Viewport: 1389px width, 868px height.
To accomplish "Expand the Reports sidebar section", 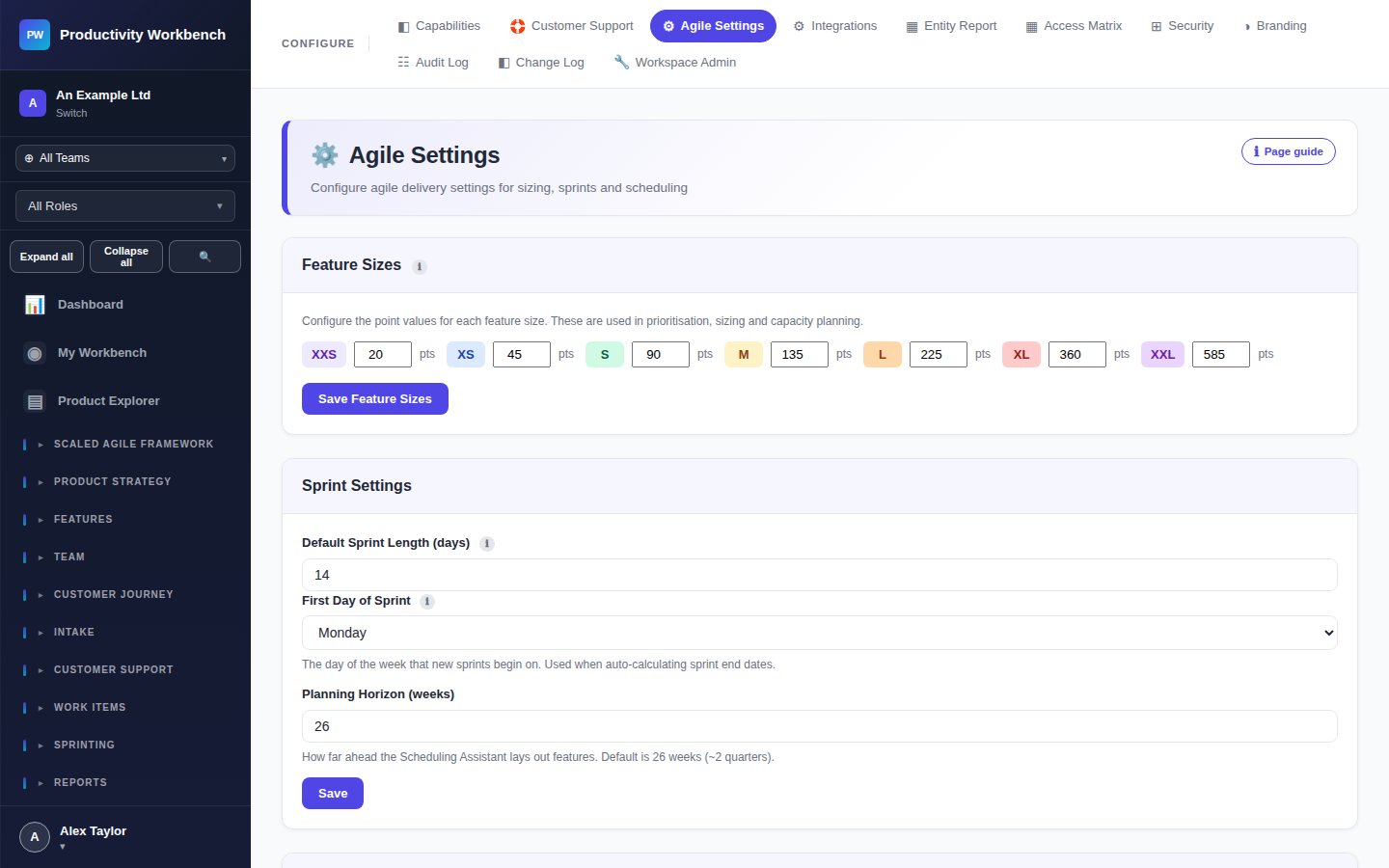I will [x=125, y=783].
